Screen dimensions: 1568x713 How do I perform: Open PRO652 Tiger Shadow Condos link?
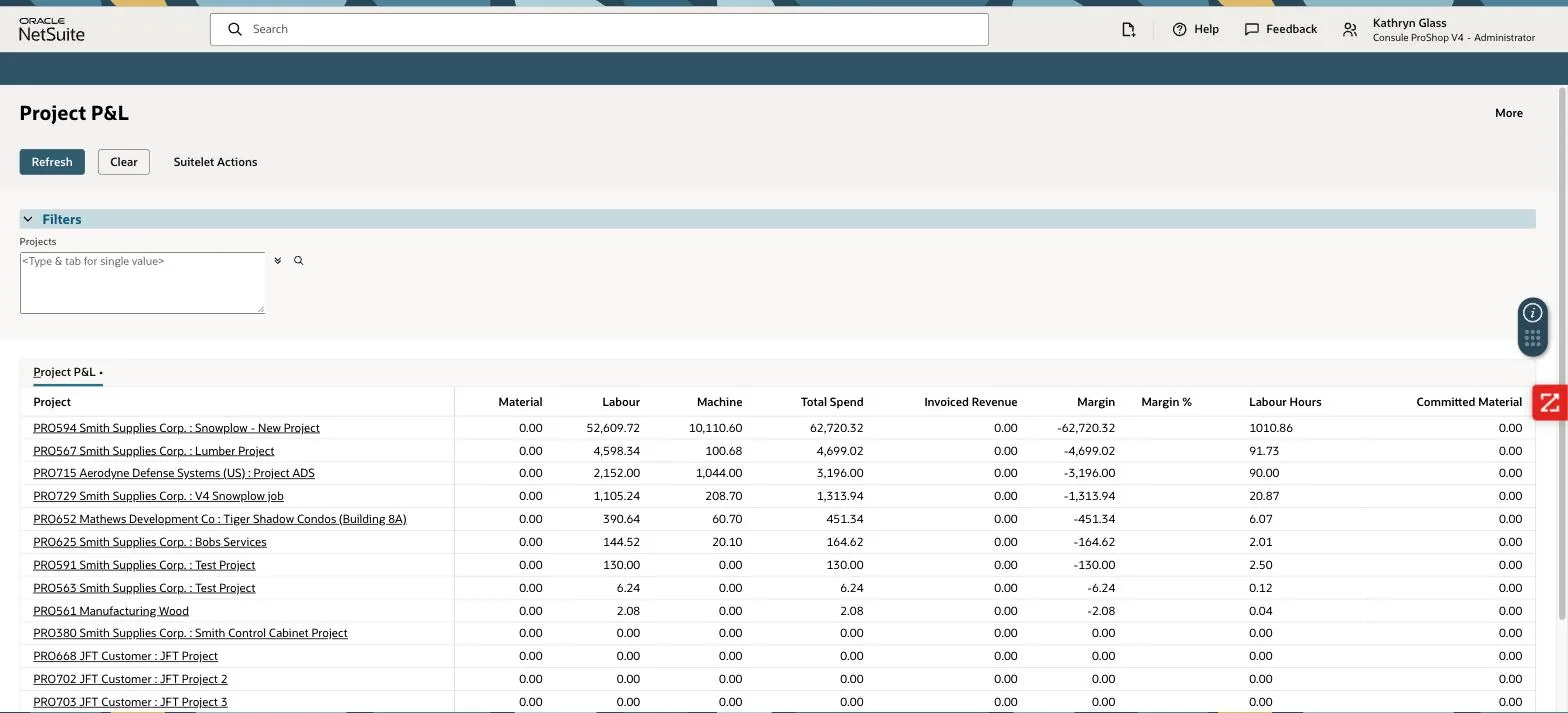[220, 519]
